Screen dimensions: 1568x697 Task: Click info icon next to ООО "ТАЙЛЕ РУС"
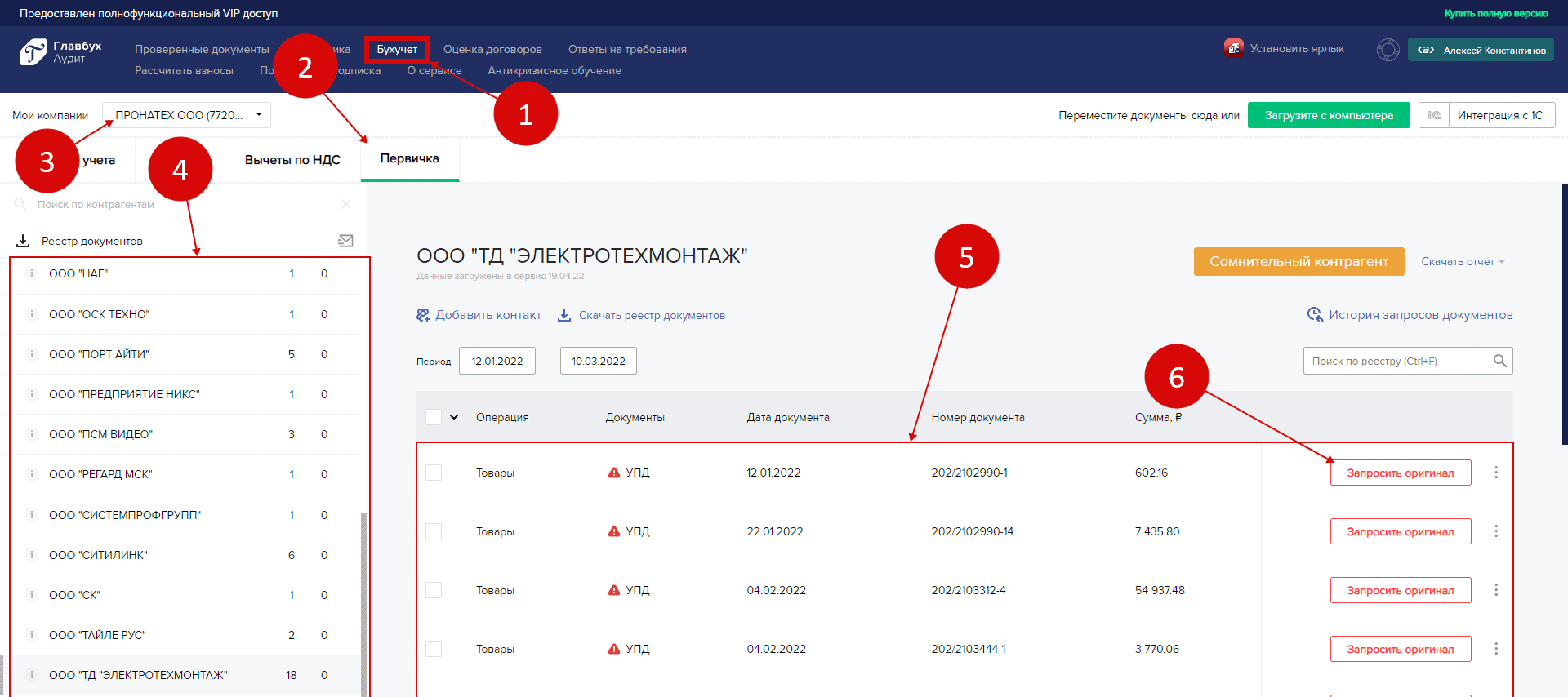[32, 635]
